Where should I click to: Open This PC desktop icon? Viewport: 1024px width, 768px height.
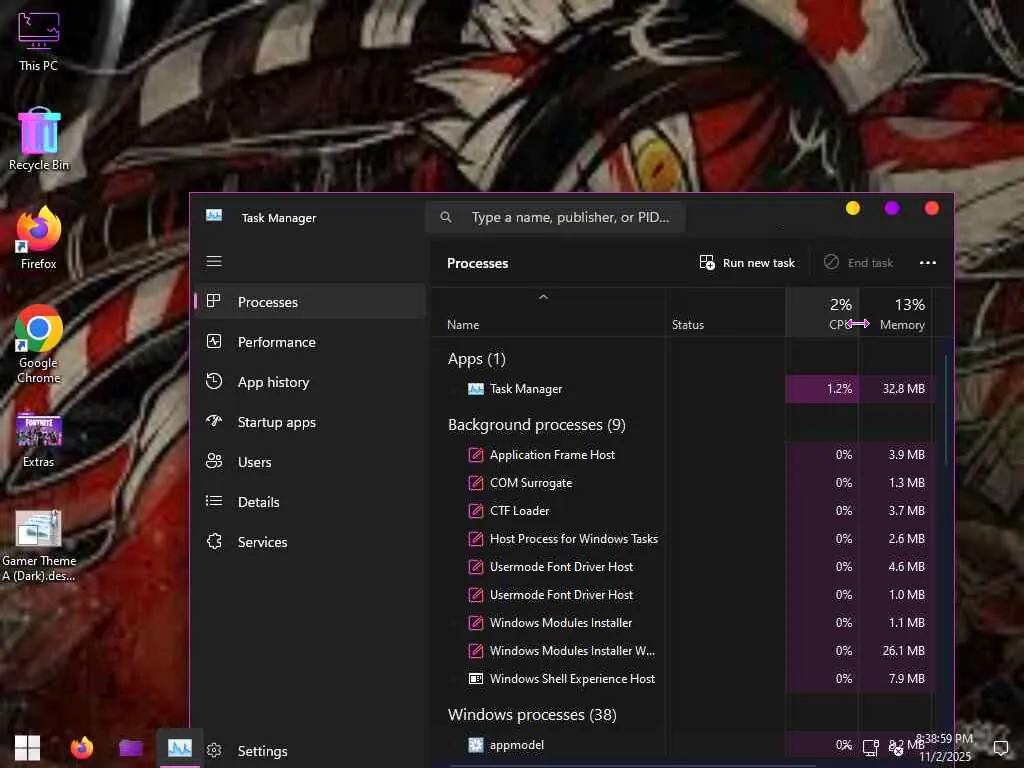[x=39, y=40]
